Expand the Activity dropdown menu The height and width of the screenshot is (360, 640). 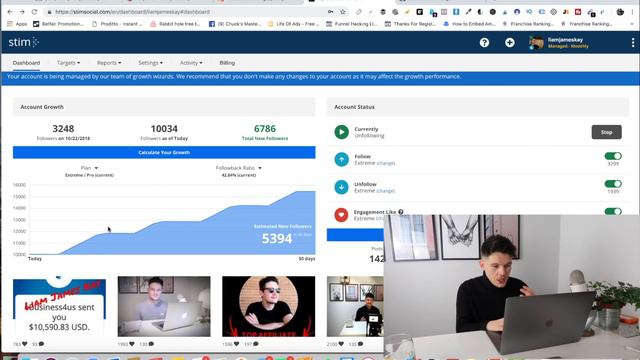click(x=191, y=63)
